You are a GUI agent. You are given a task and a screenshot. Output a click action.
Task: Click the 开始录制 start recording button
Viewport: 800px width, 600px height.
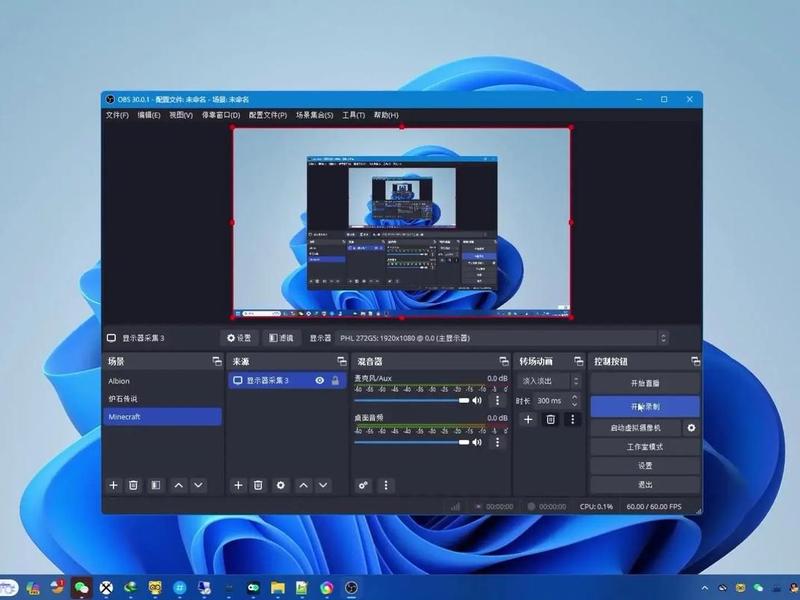[x=645, y=407]
